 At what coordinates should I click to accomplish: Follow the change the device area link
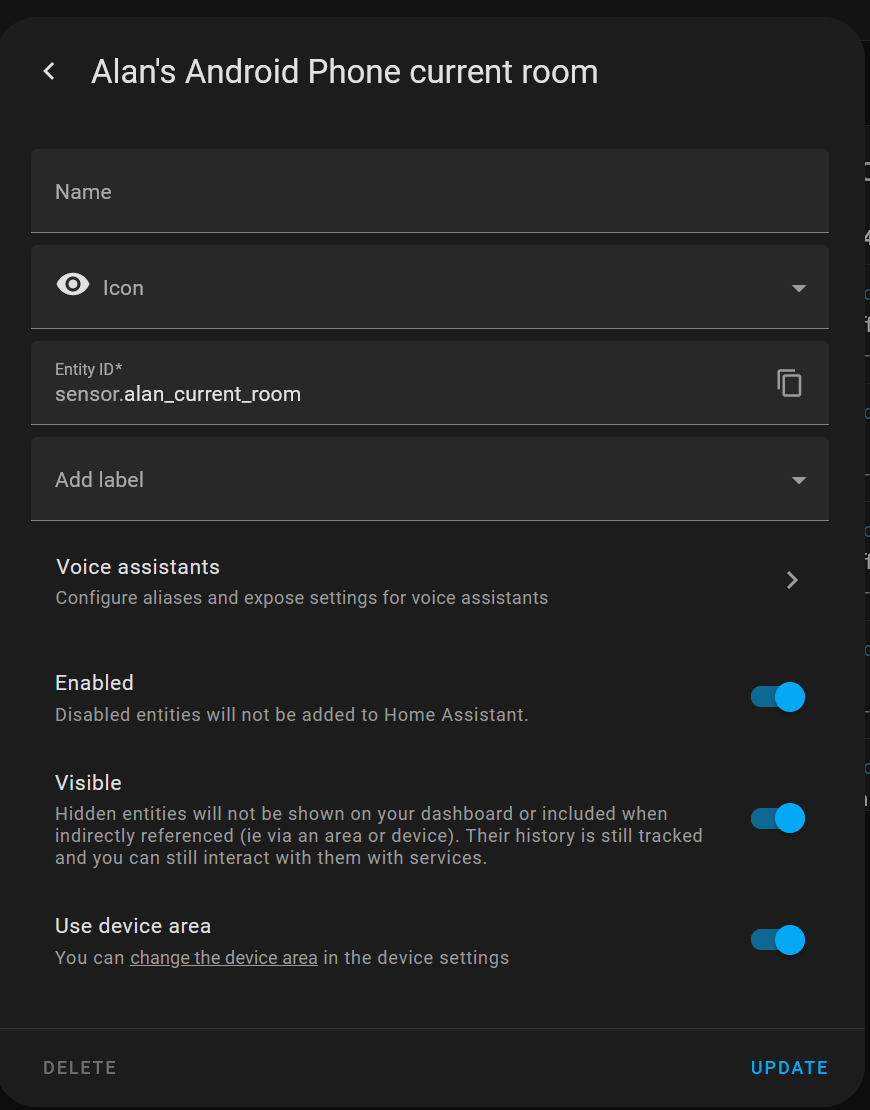[224, 958]
